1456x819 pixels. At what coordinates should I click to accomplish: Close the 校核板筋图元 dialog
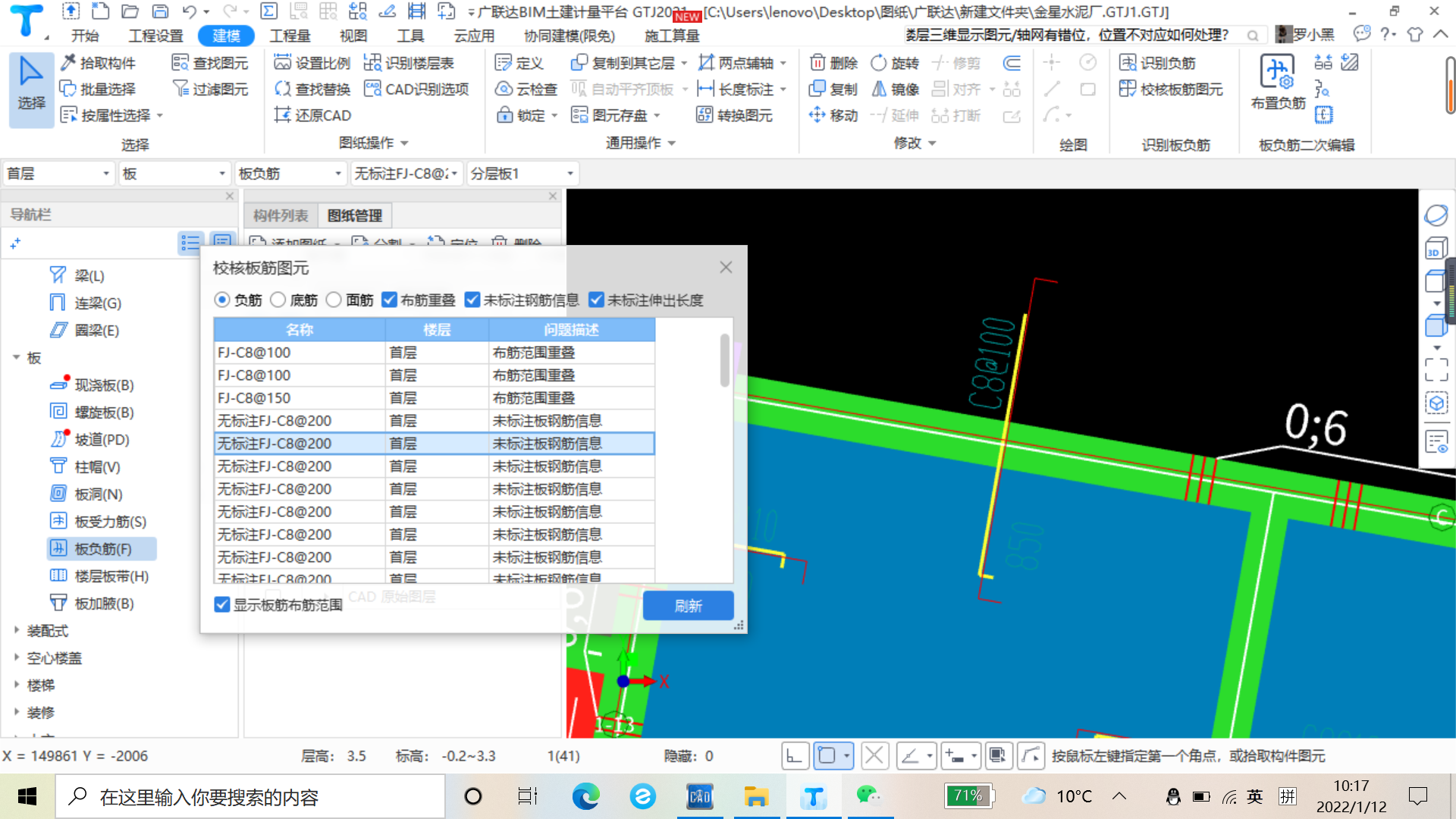click(726, 267)
